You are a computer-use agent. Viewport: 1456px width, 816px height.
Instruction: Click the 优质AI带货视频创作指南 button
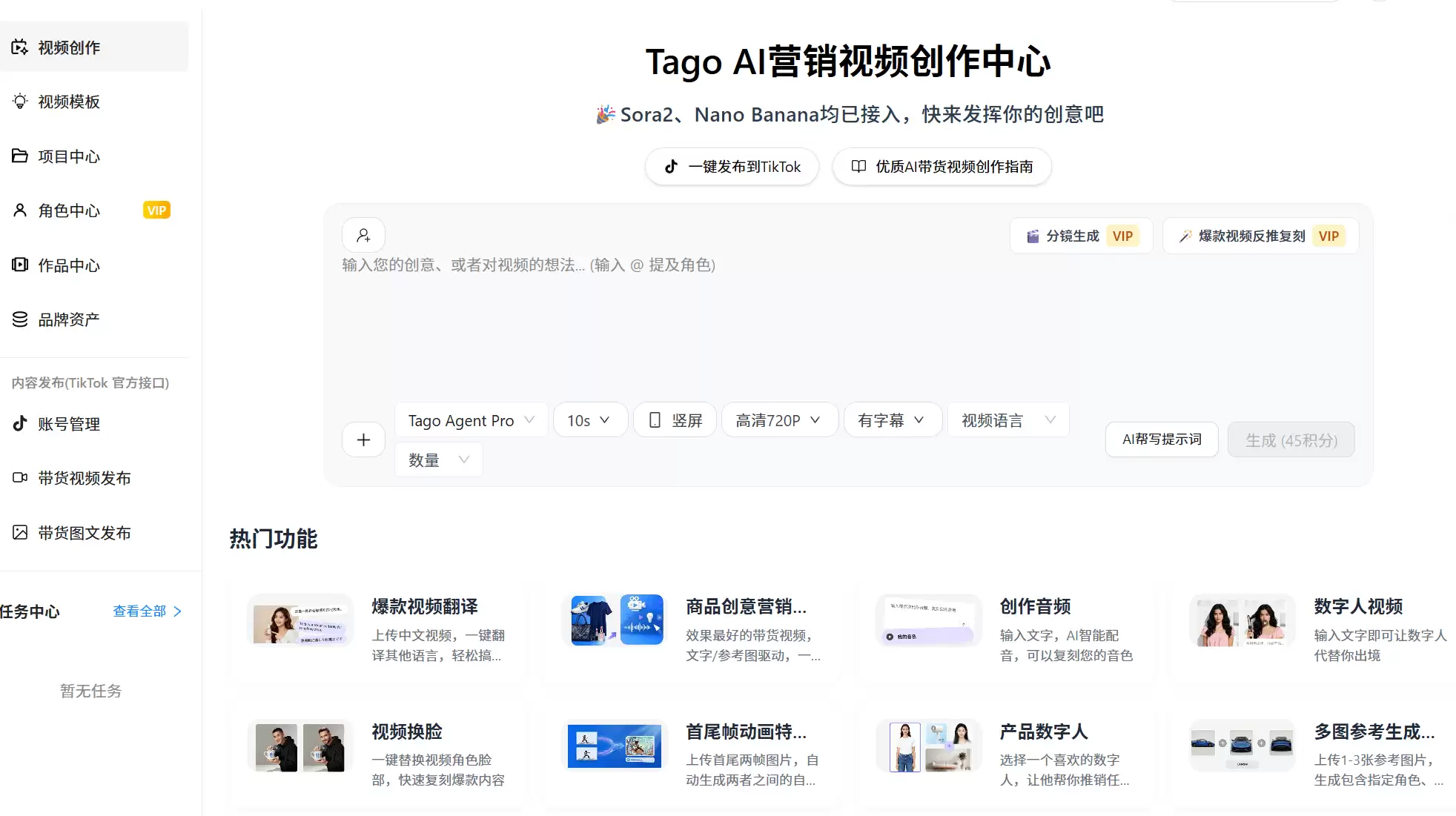coord(942,167)
